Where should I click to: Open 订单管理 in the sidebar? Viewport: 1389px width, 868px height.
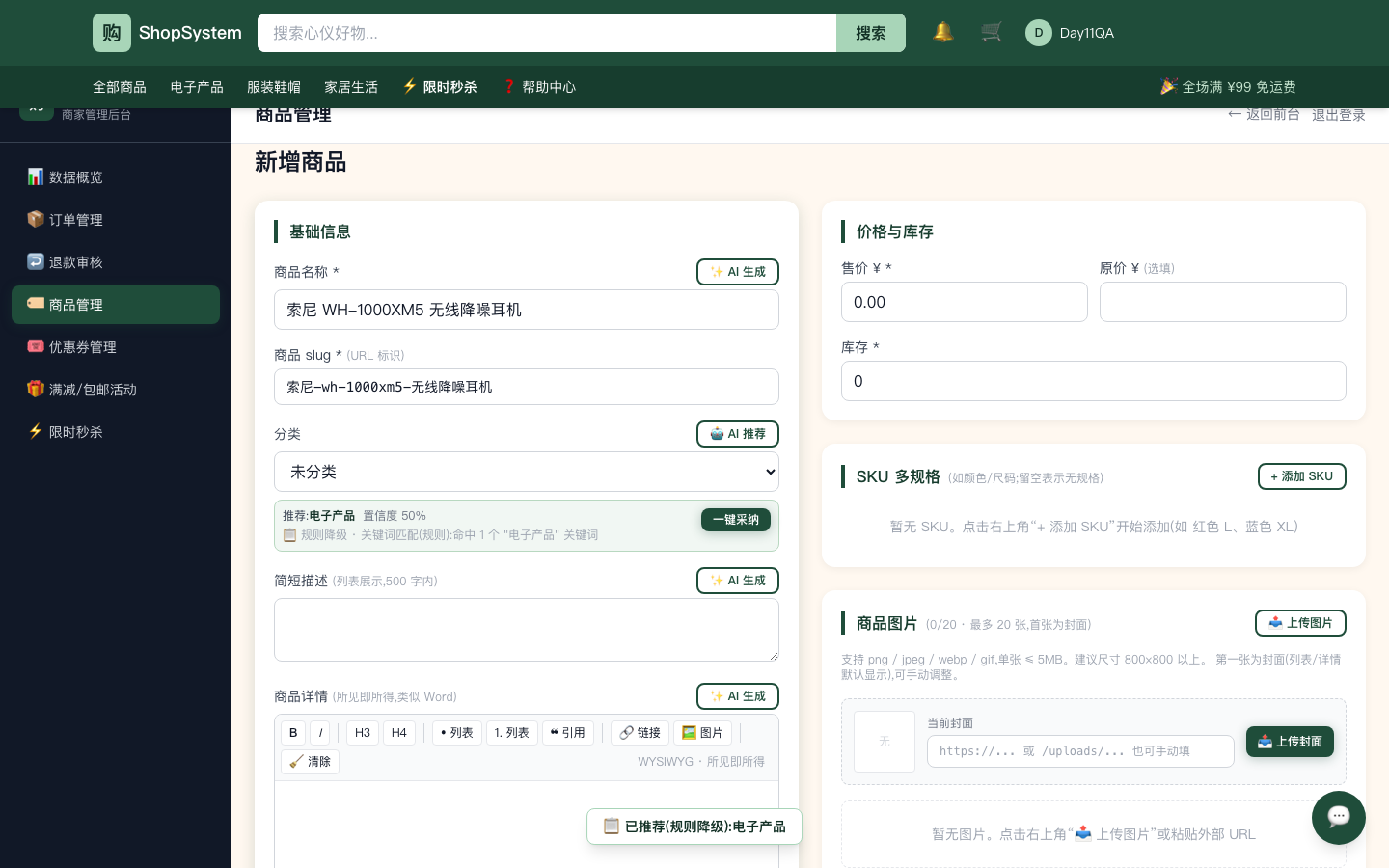(116, 220)
